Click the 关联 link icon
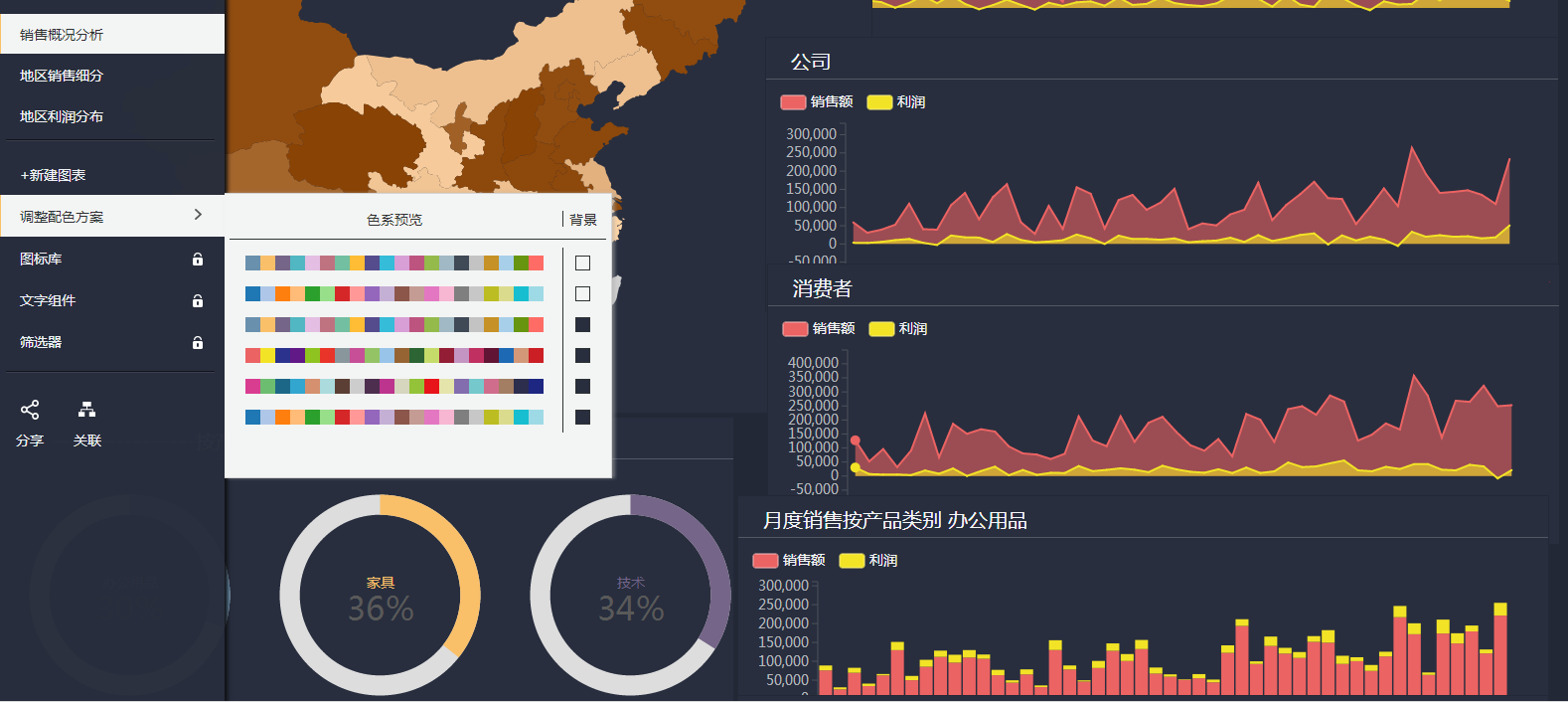This screenshot has width=1568, height=702. (87, 410)
